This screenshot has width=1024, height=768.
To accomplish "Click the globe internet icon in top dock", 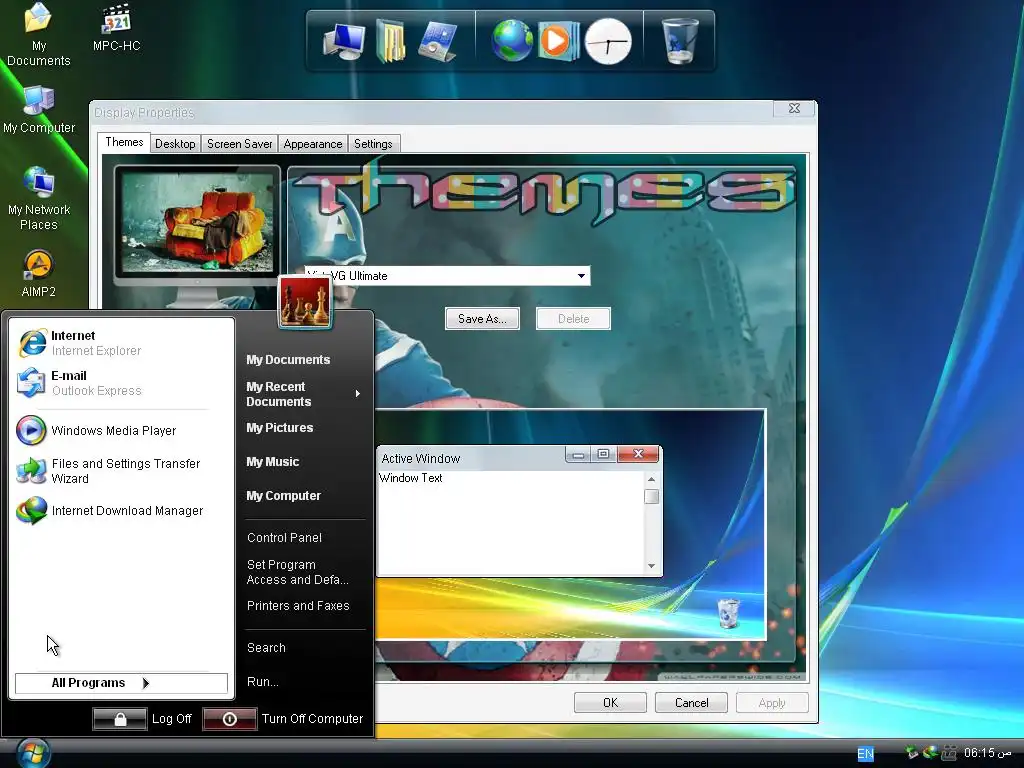I will pyautogui.click(x=512, y=41).
